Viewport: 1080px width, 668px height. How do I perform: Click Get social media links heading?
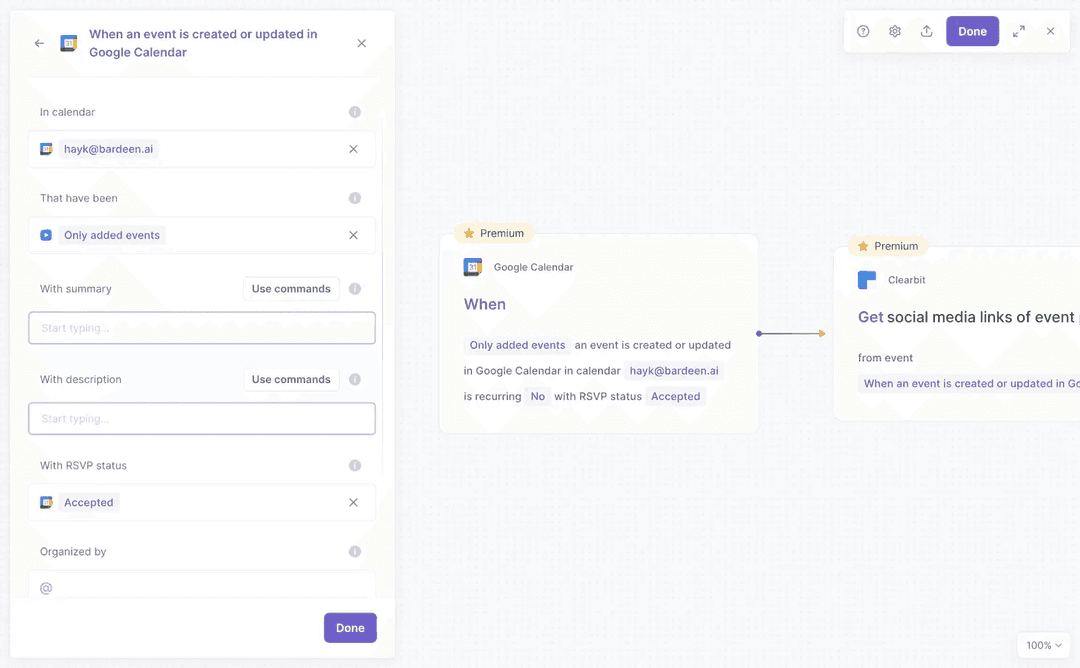click(x=966, y=317)
